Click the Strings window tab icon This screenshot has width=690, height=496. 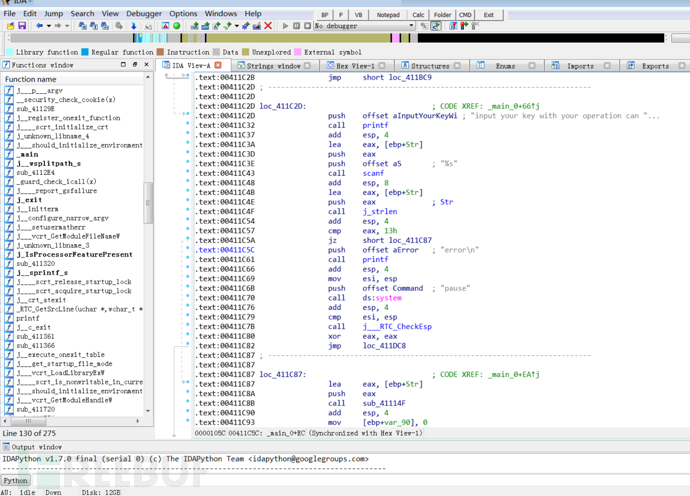pos(240,66)
